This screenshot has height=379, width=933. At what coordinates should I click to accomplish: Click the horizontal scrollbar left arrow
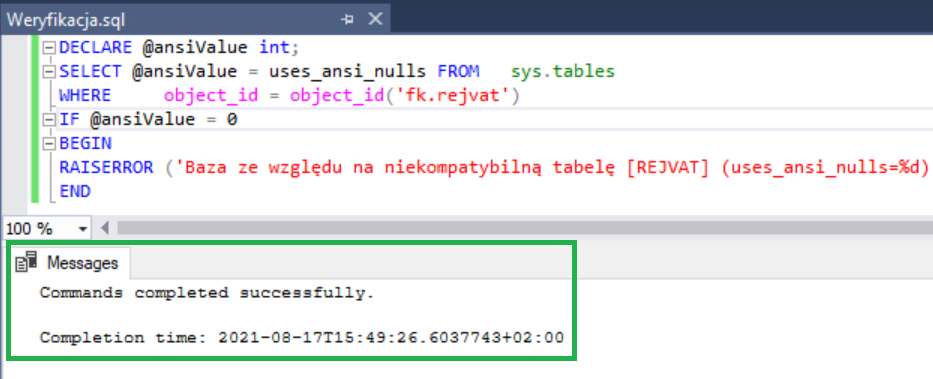point(105,228)
